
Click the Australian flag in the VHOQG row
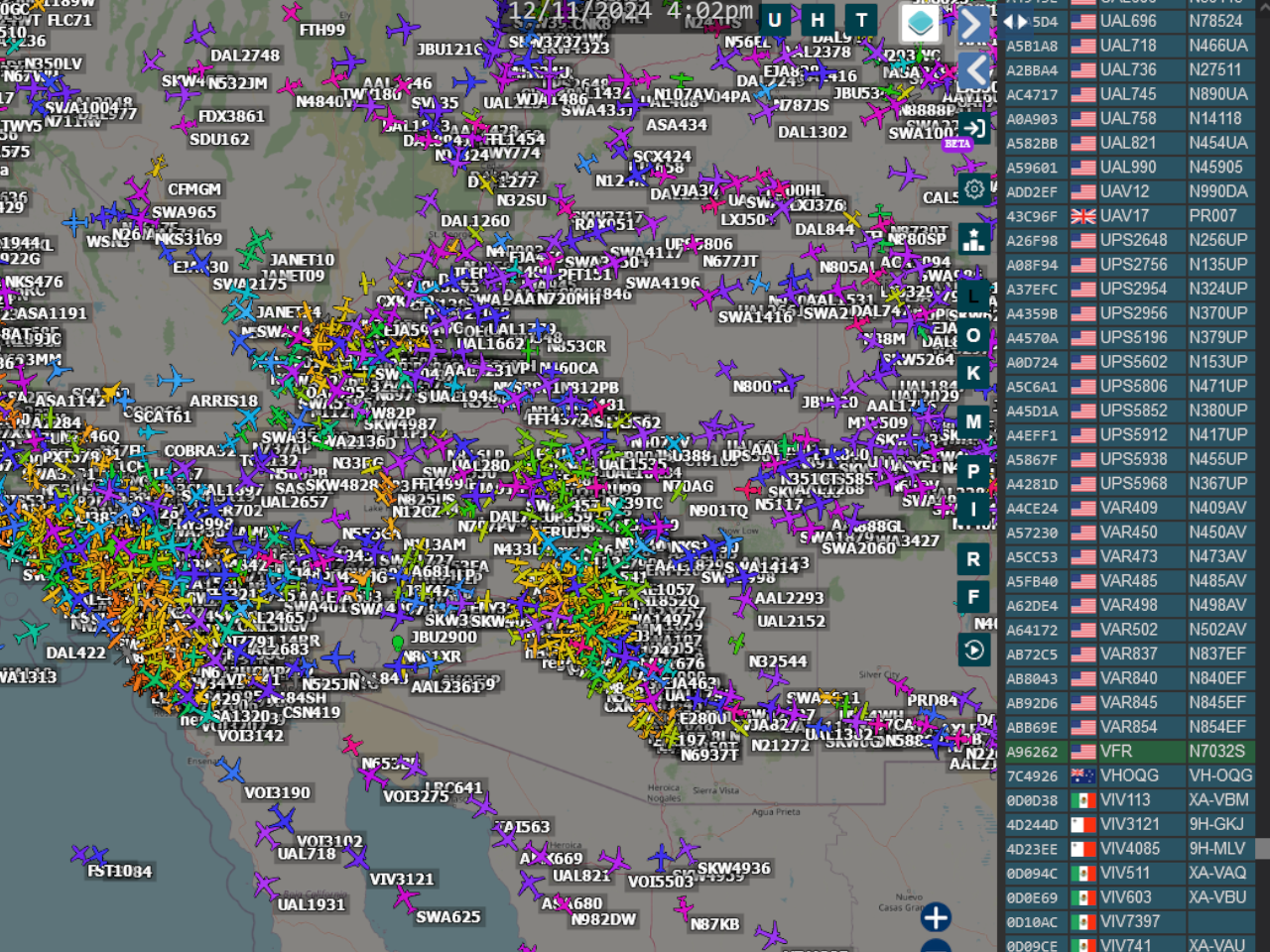click(x=1083, y=775)
